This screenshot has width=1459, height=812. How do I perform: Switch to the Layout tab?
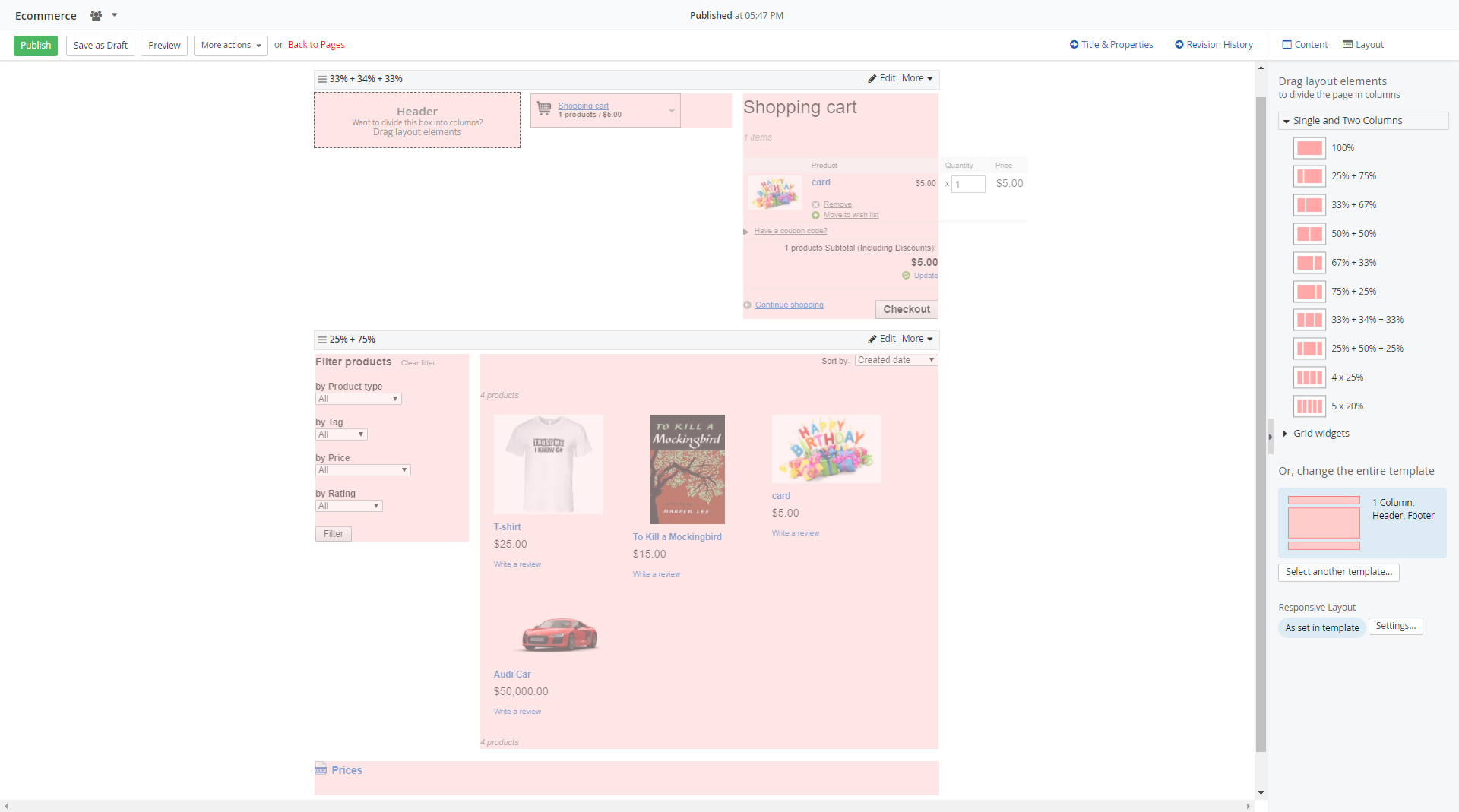tap(1363, 45)
